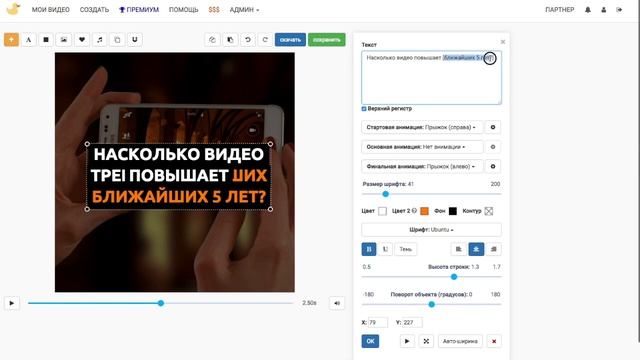Click inside the Текст text area
This screenshot has width=640, height=360.
click(x=431, y=78)
